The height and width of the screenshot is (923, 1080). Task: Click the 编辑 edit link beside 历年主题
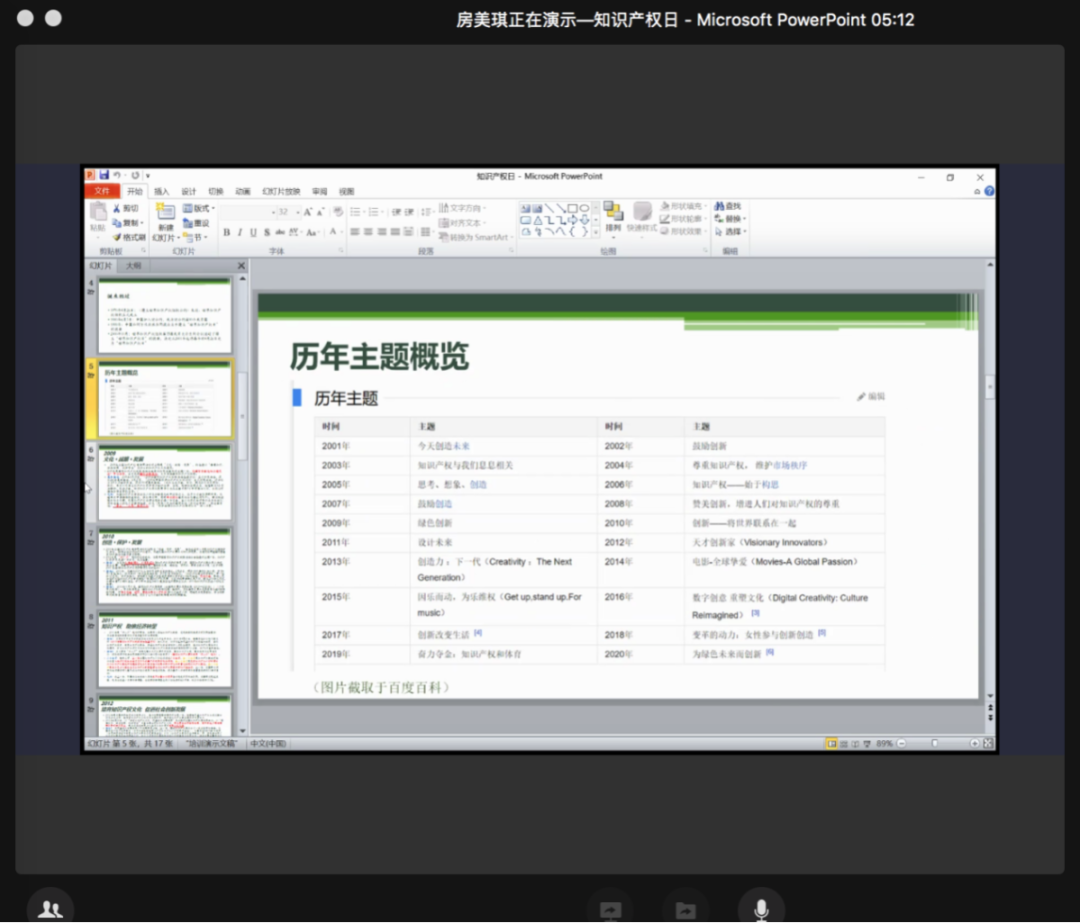871,397
